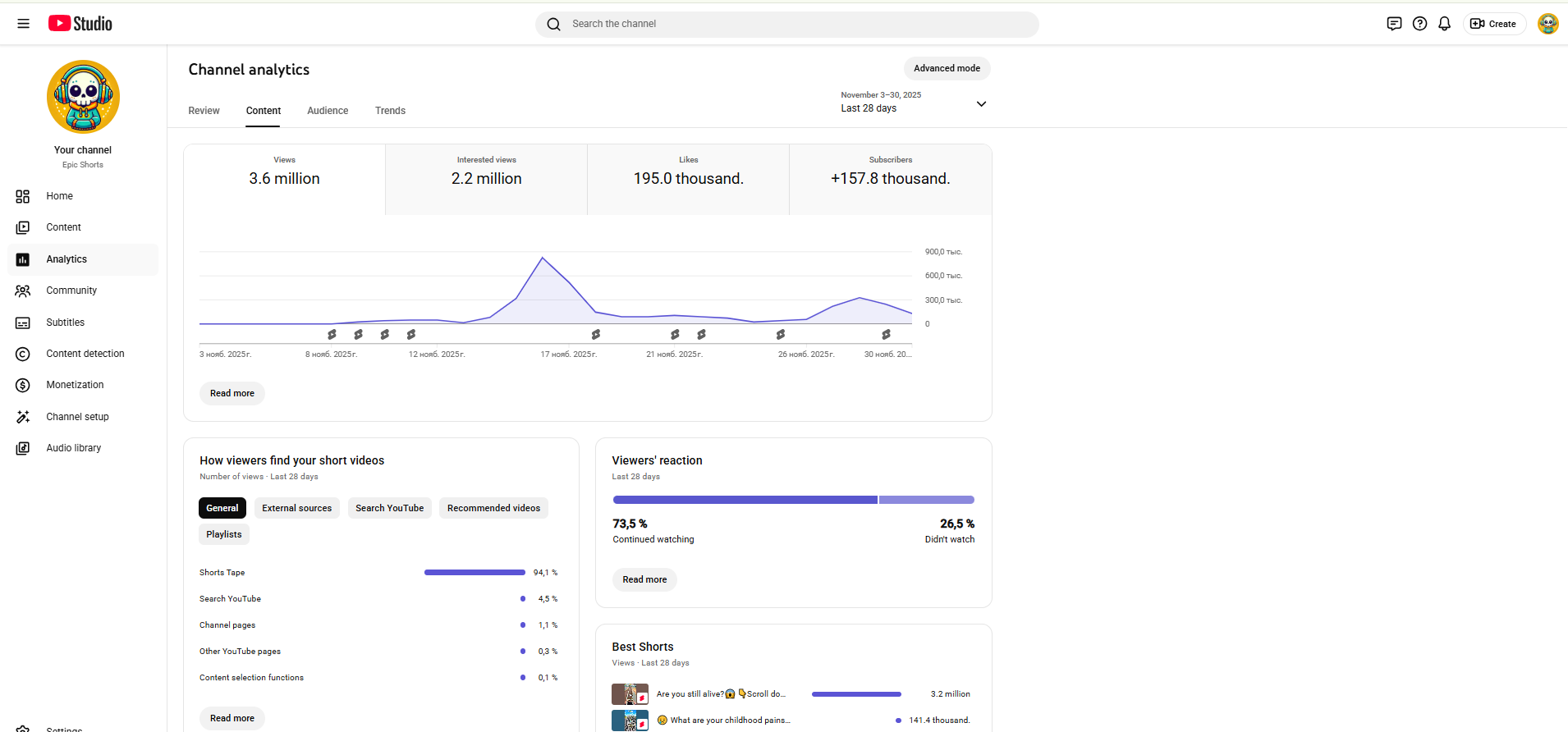1568x732 pixels.
Task: Open the hamburger navigation menu
Action: (x=23, y=24)
